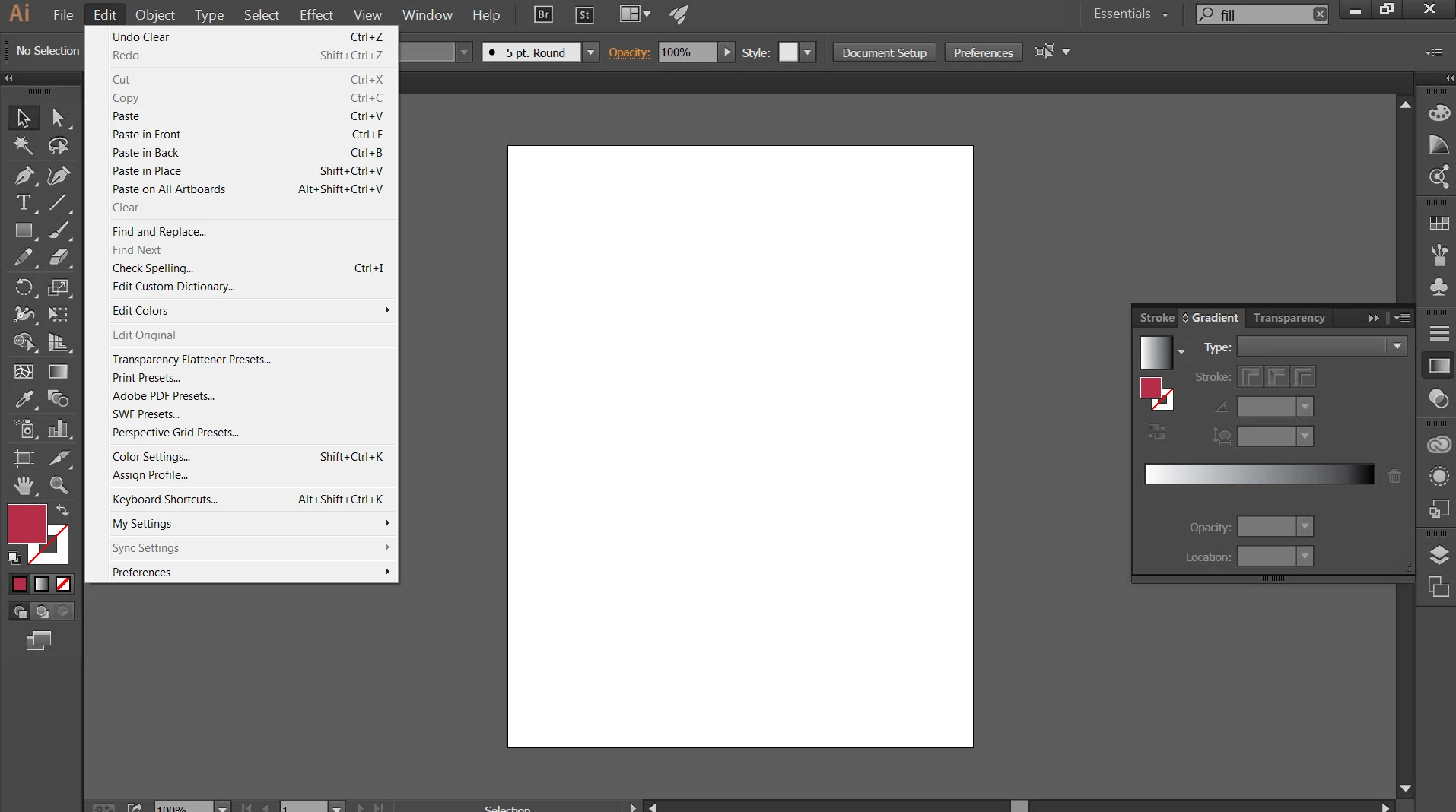
Task: Enable Draw Behind mode
Action: pos(42,611)
